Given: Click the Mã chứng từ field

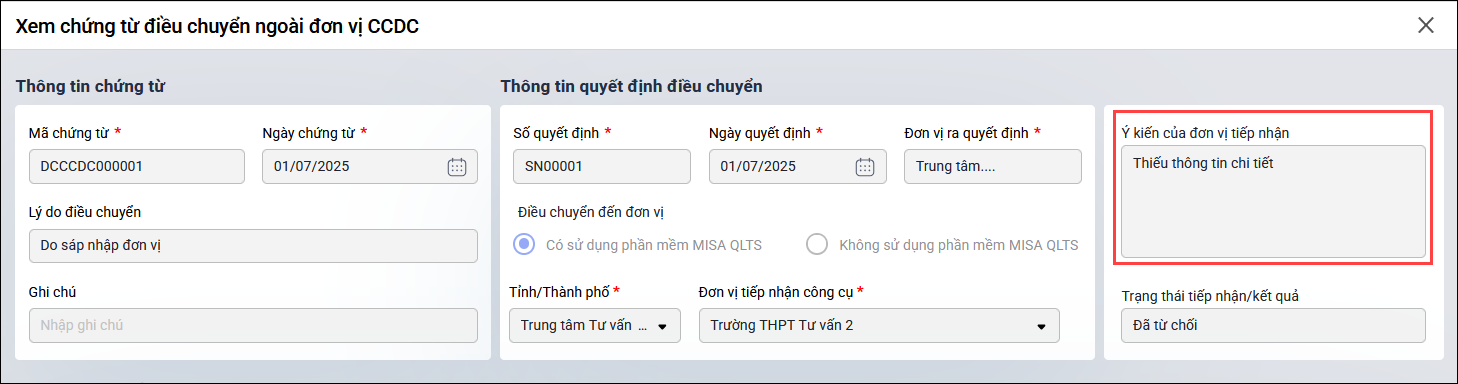Looking at the screenshot, I should [137, 167].
